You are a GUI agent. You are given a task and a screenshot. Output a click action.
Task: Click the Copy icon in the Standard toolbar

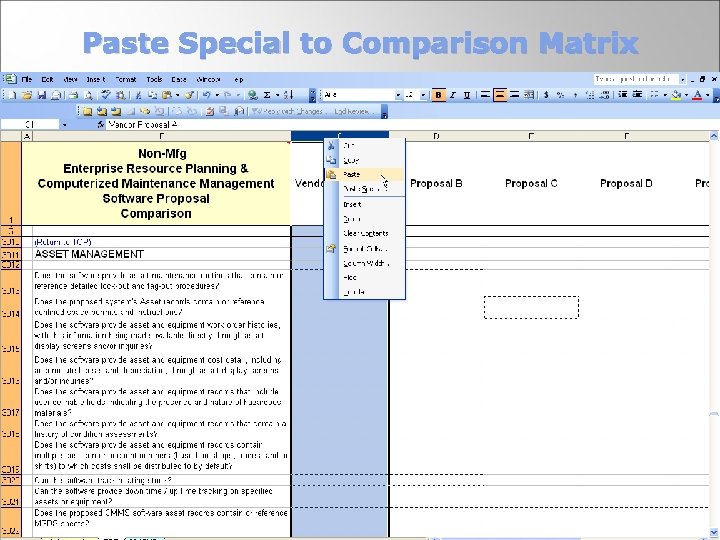pyautogui.click(x=152, y=95)
